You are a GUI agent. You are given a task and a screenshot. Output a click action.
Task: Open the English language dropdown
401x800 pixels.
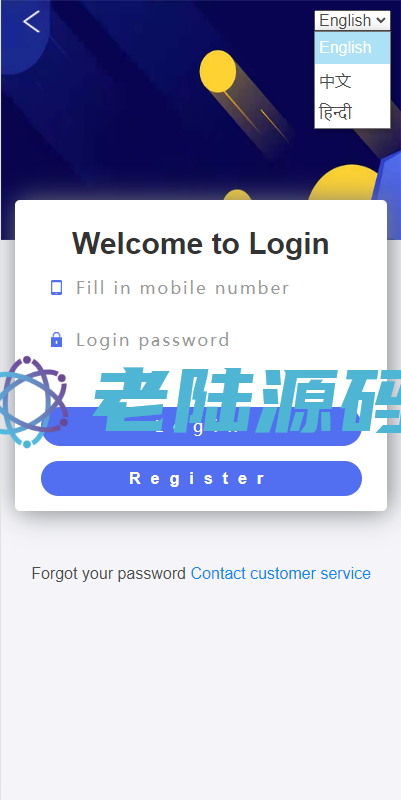352,20
